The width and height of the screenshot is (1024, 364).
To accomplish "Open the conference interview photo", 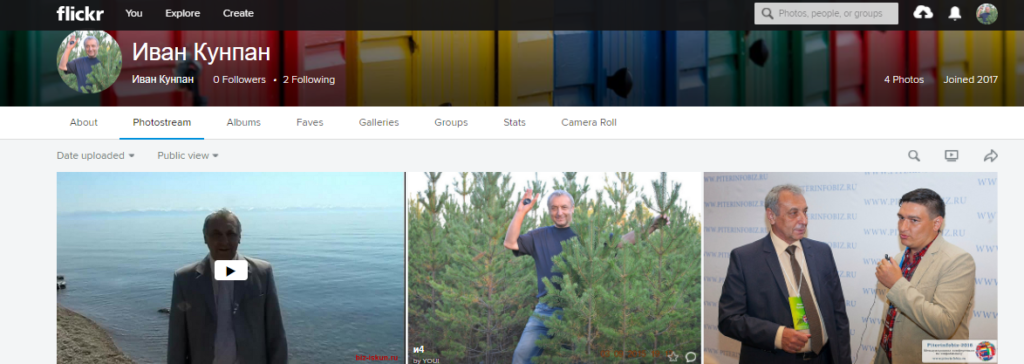I will [850, 268].
